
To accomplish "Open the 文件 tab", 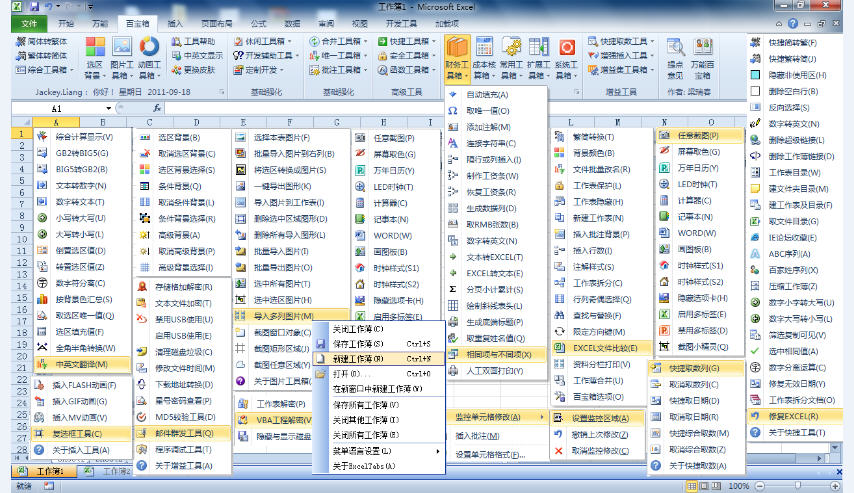I will (29, 23).
